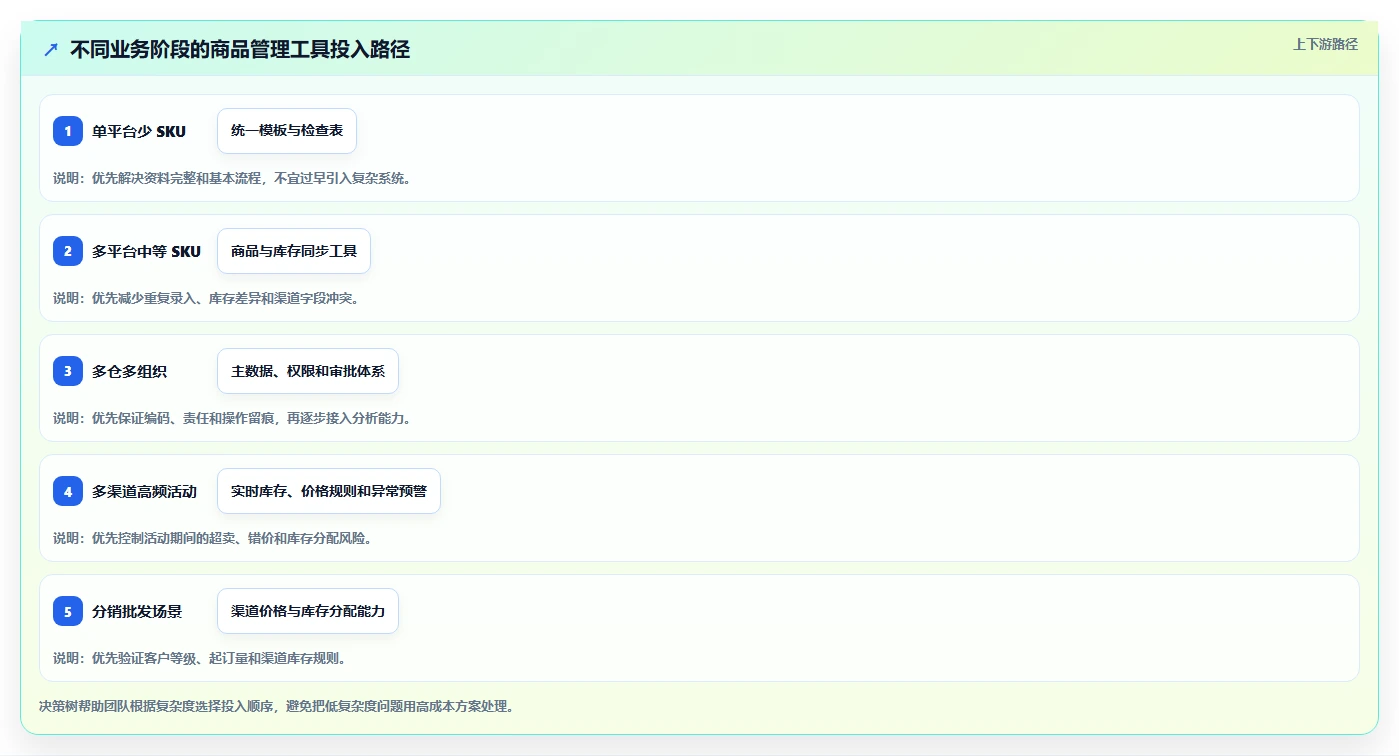Click step number 2 badge
This screenshot has width=1399, height=756.
click(68, 251)
